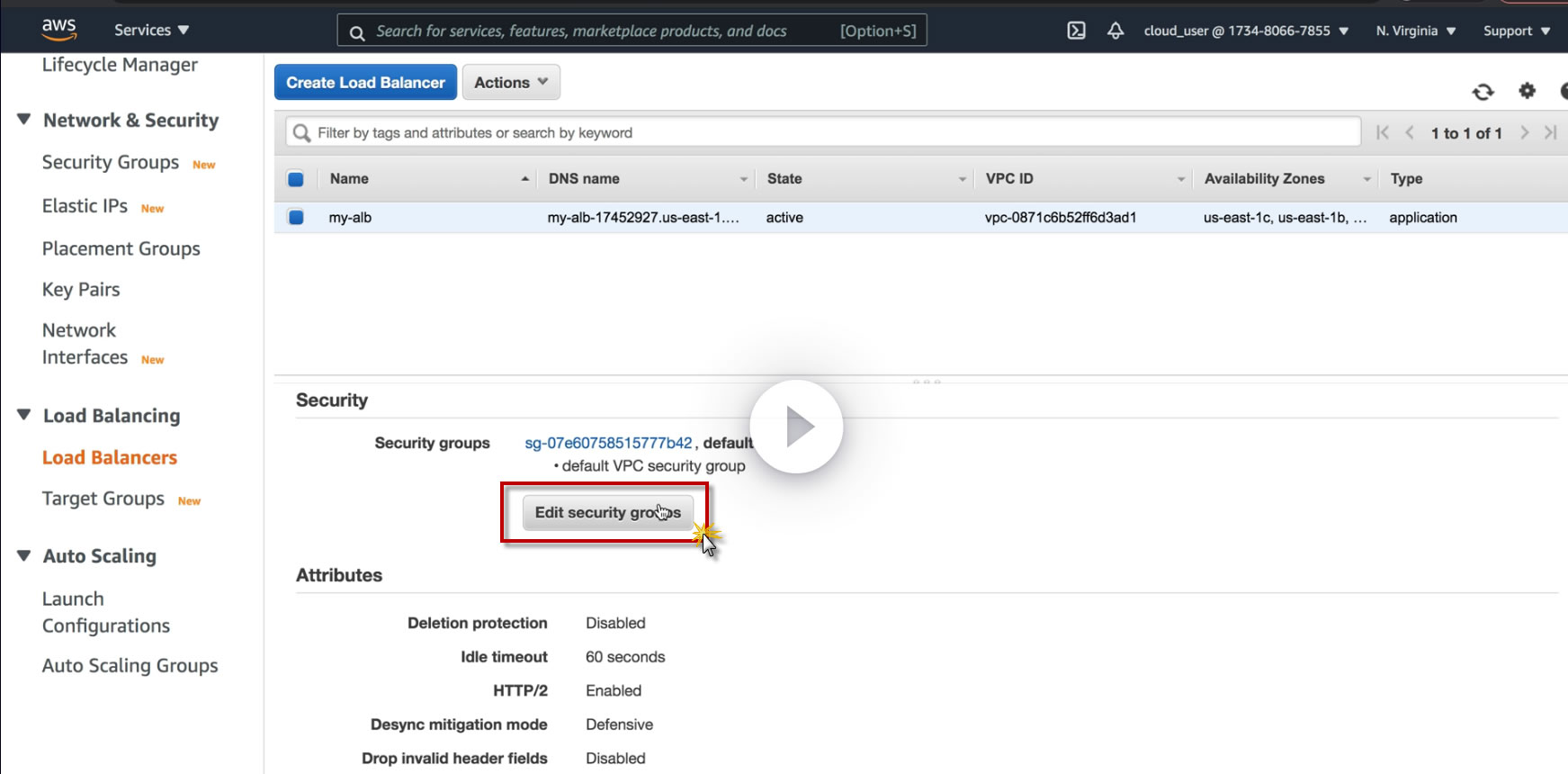Open Auto Scaling Groups page
Image resolution: width=1568 pixels, height=774 pixels.
(x=130, y=666)
